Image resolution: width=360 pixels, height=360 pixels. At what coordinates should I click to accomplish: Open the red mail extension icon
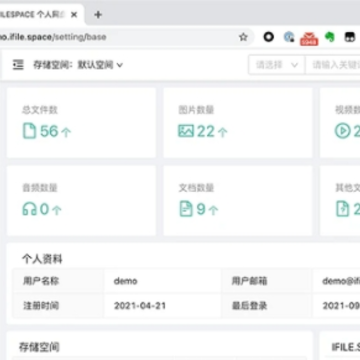coord(309,38)
